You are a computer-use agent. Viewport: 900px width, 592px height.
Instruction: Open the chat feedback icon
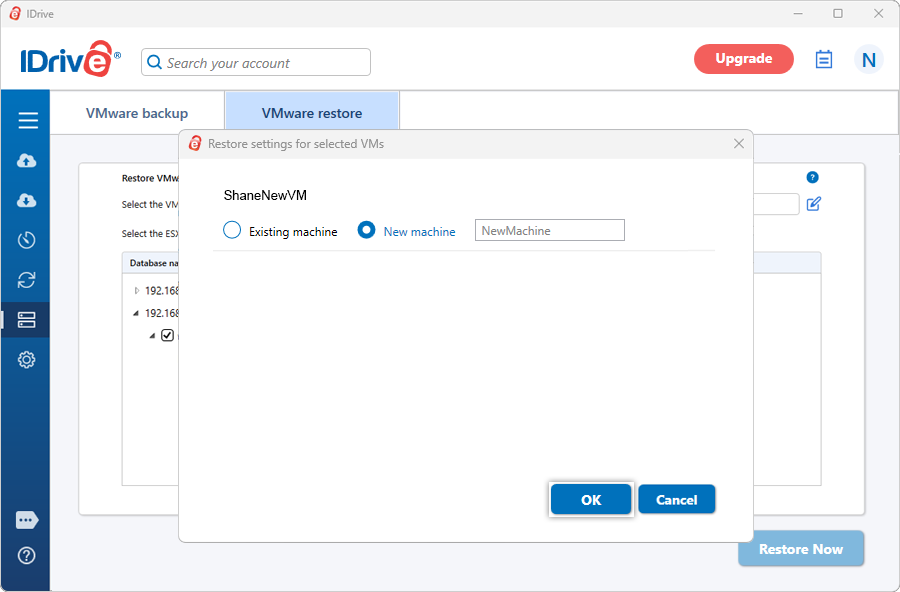point(27,520)
